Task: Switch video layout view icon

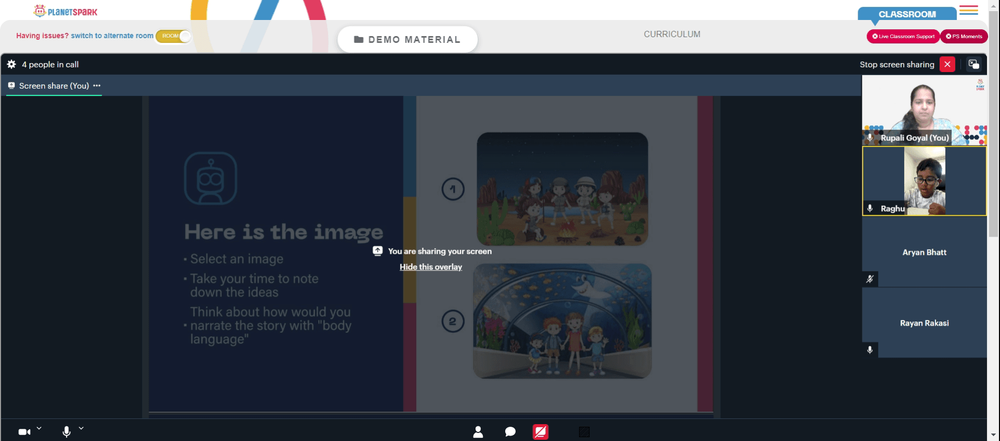Action: click(973, 64)
